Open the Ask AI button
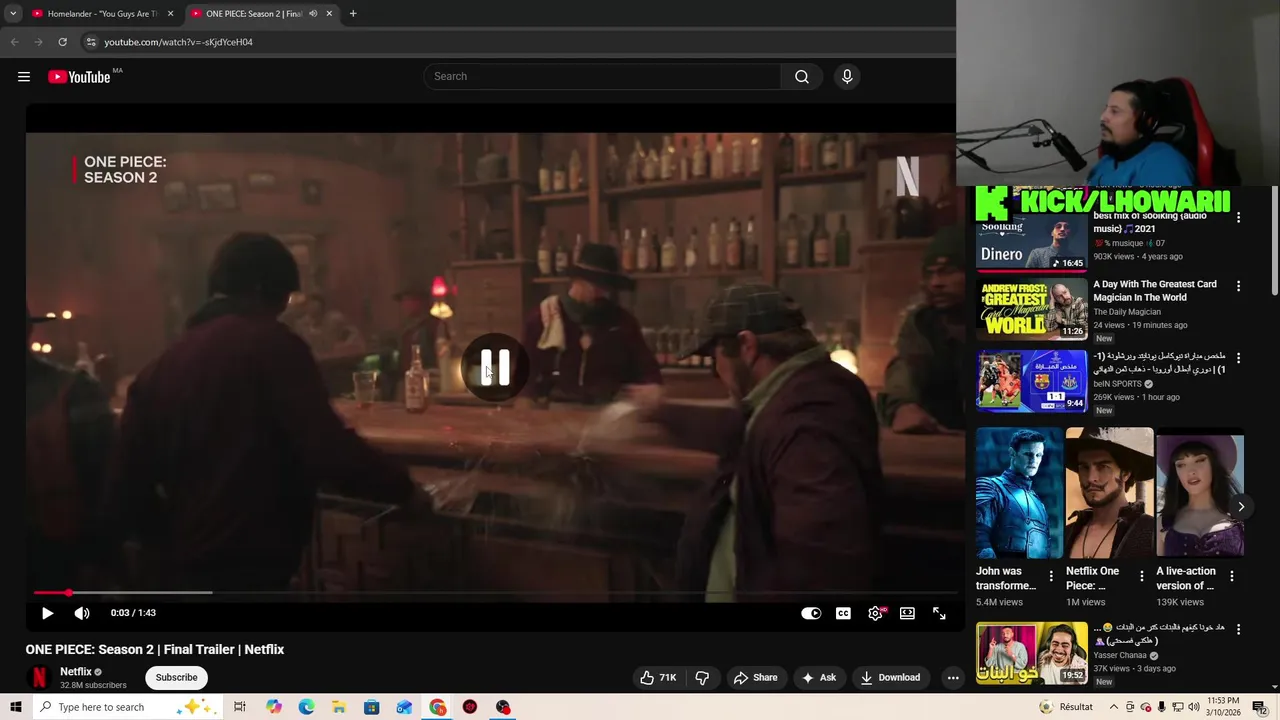Screen dimensions: 1280x720 (818, 677)
